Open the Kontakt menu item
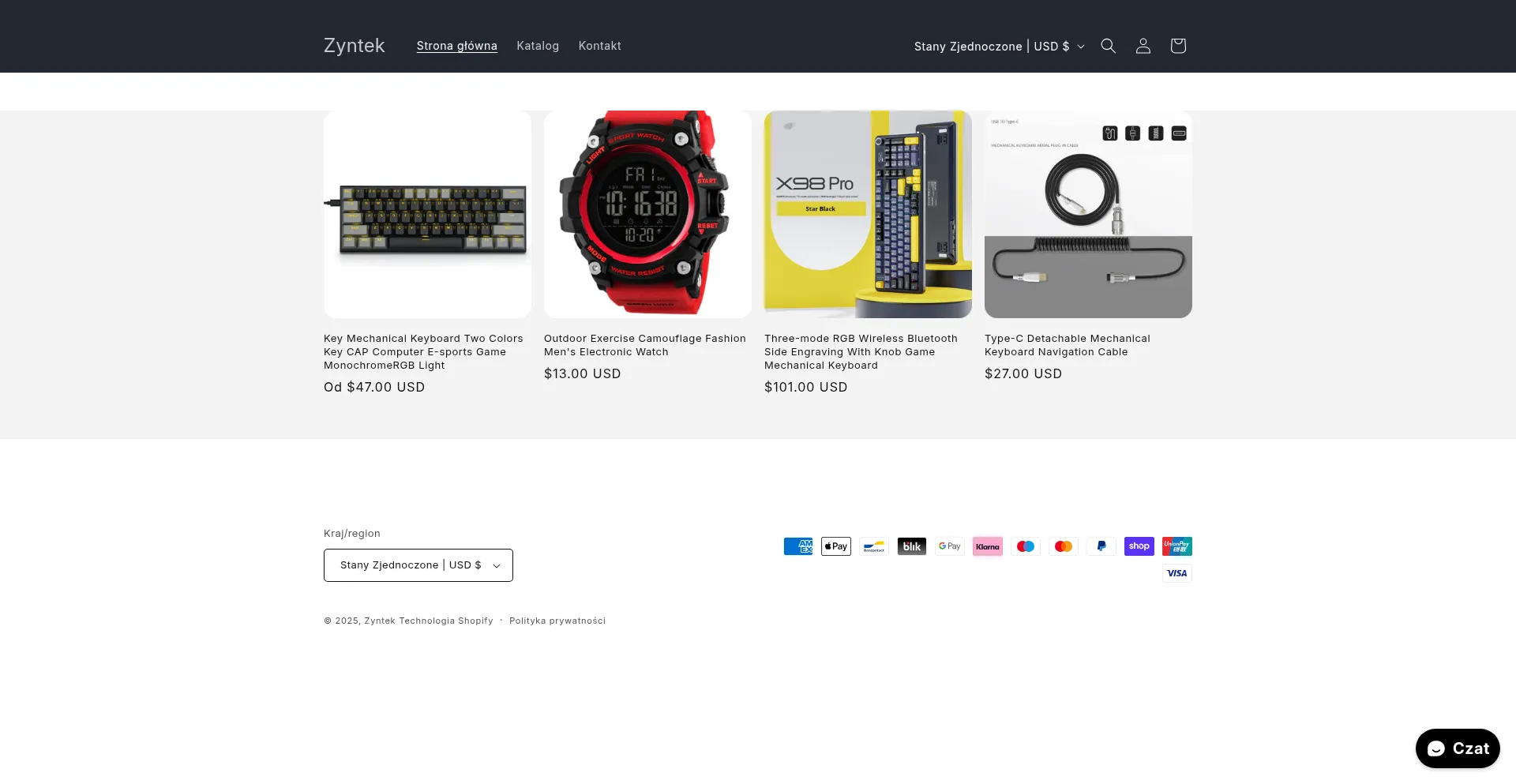 click(x=599, y=46)
